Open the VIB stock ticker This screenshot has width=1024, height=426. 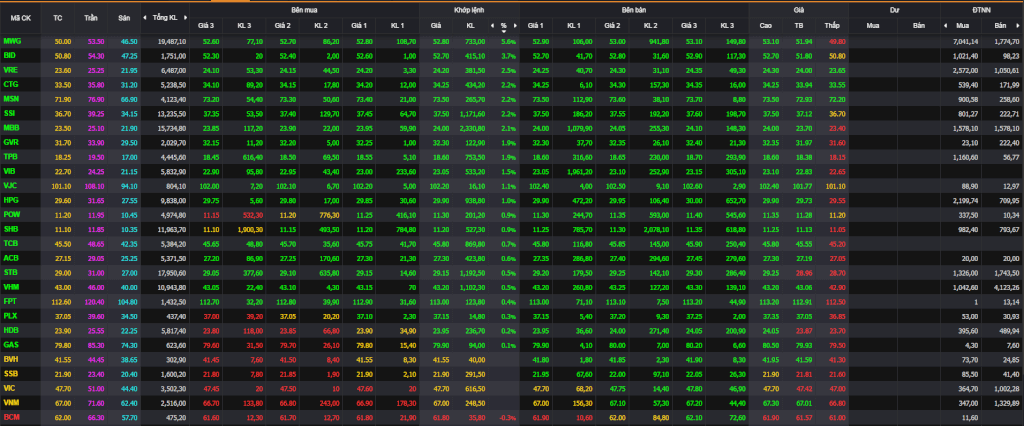(x=10, y=171)
